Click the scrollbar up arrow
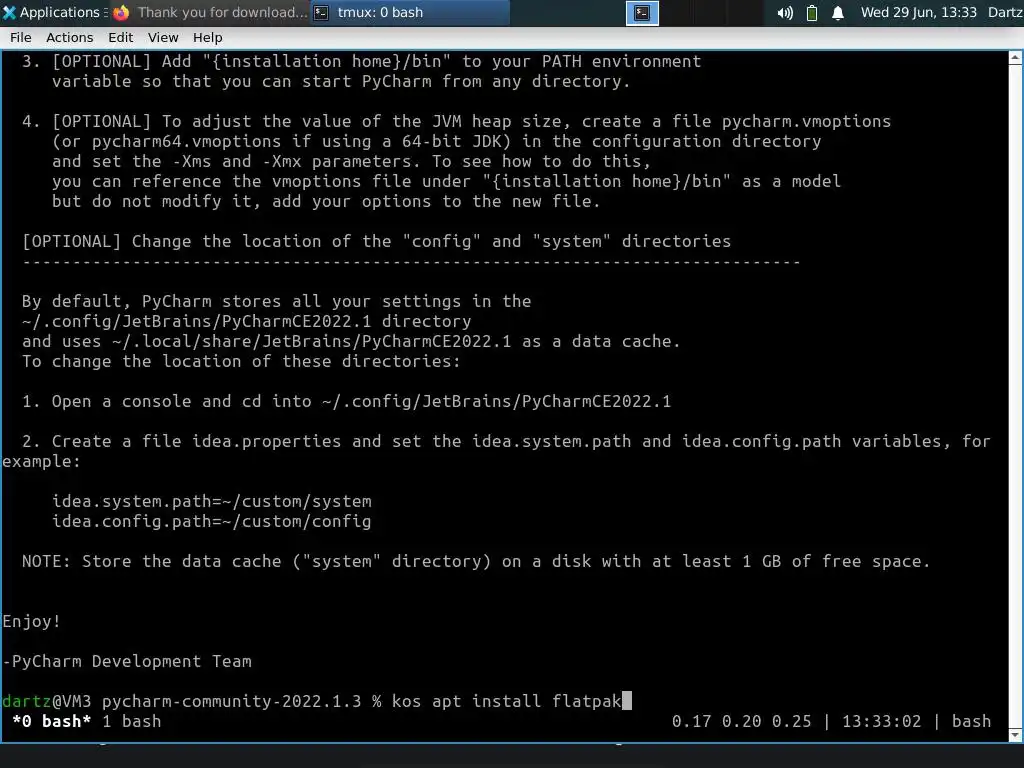 coord(1016,58)
